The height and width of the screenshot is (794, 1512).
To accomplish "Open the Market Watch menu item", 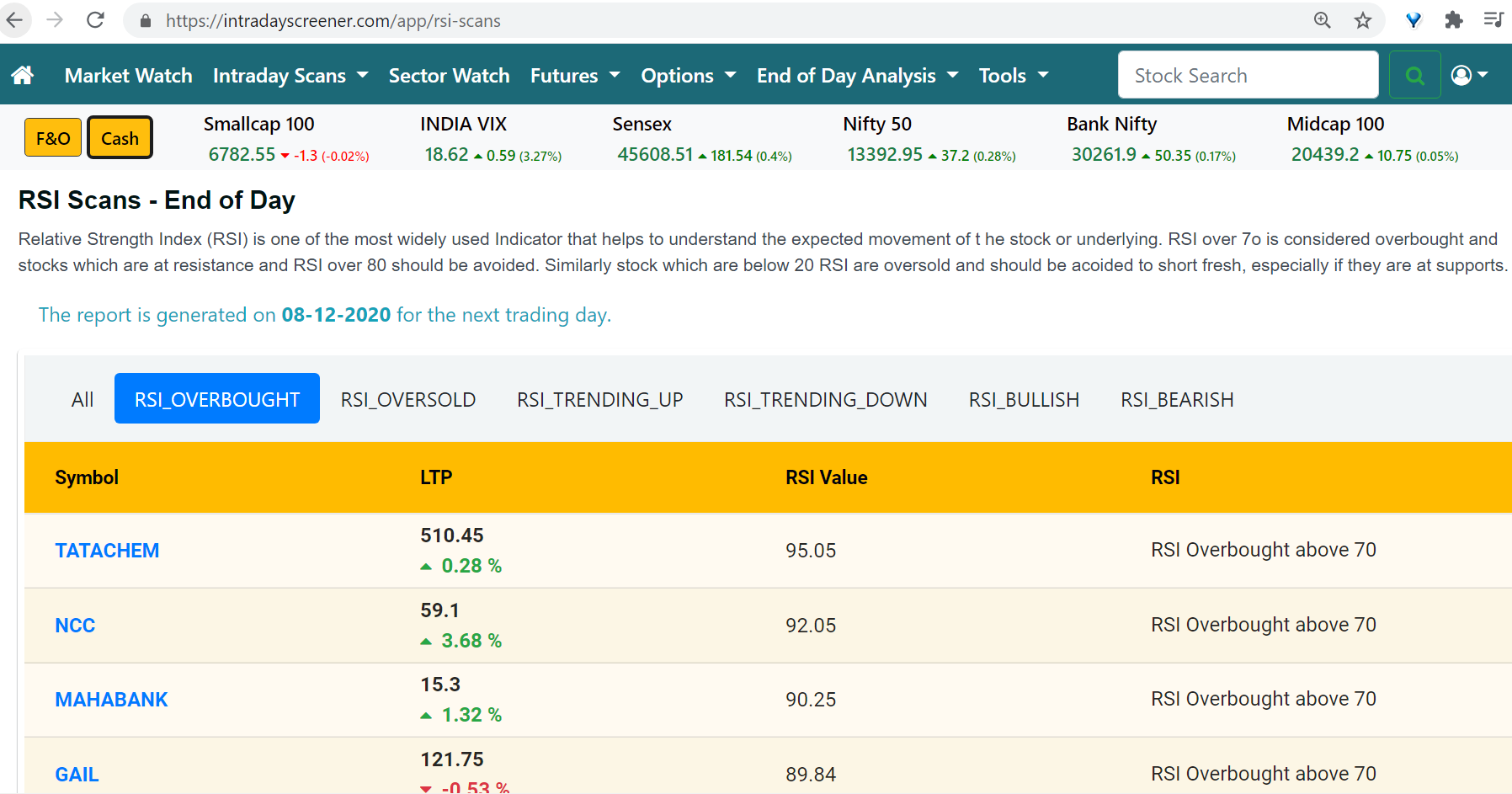I will coord(129,76).
